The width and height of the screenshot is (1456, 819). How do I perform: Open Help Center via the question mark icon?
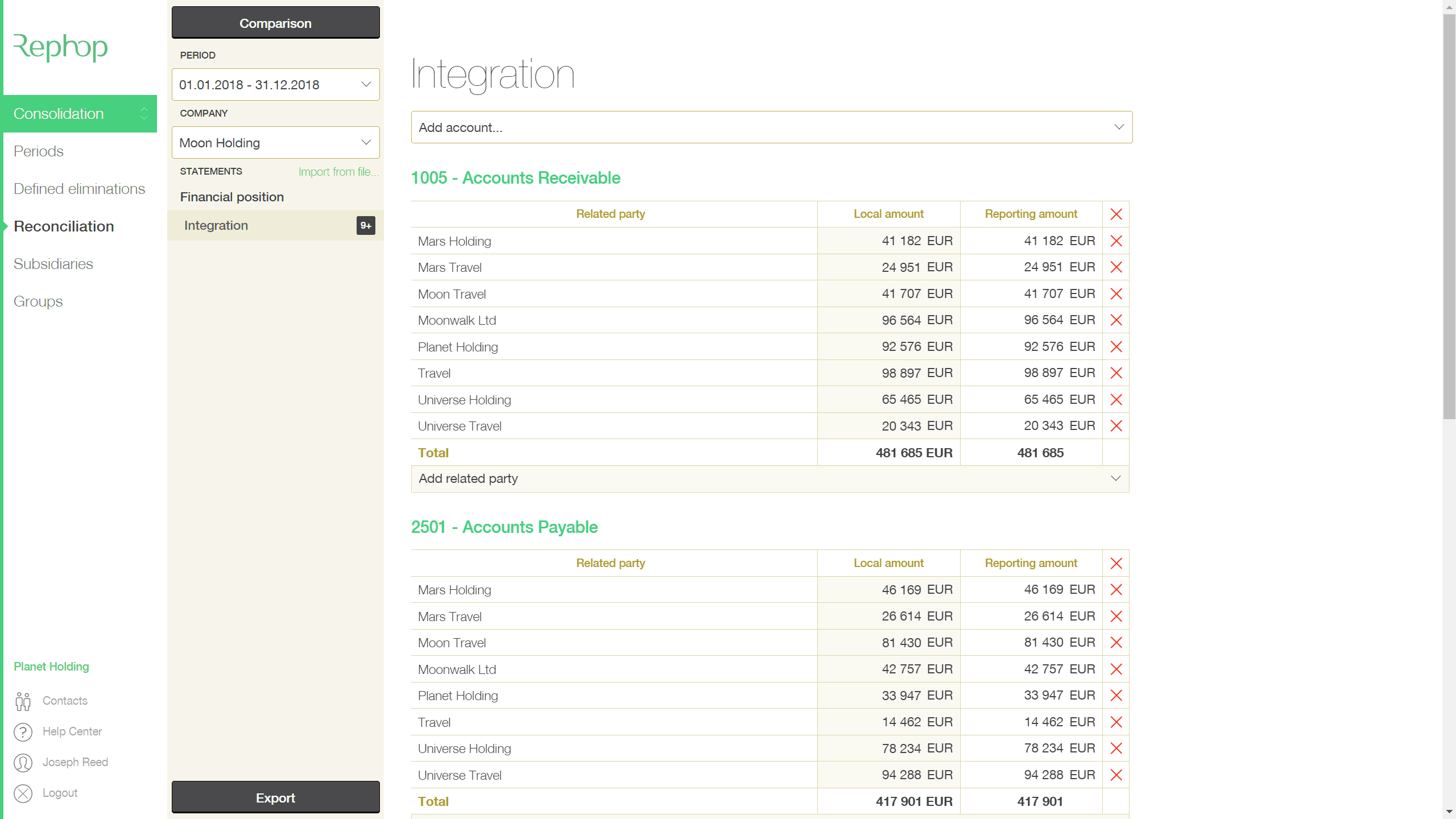tap(23, 731)
